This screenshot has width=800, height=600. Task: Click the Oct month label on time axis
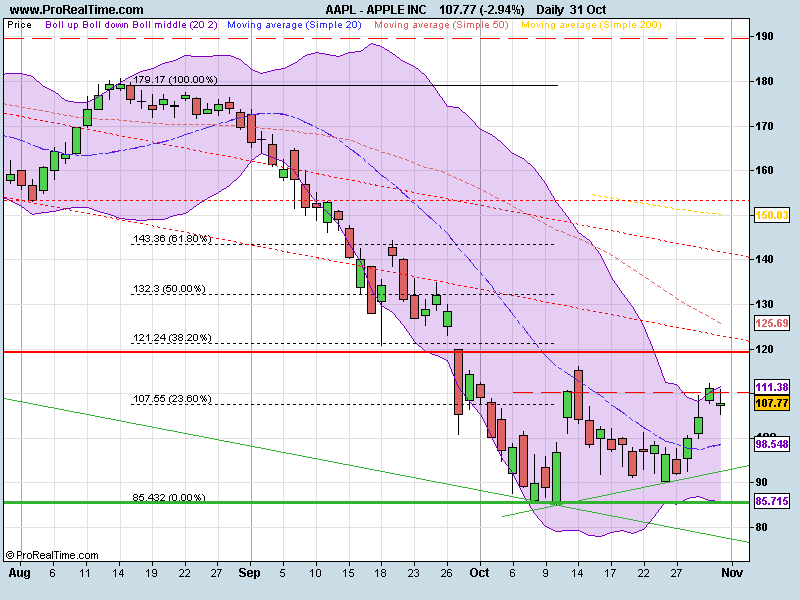click(479, 573)
